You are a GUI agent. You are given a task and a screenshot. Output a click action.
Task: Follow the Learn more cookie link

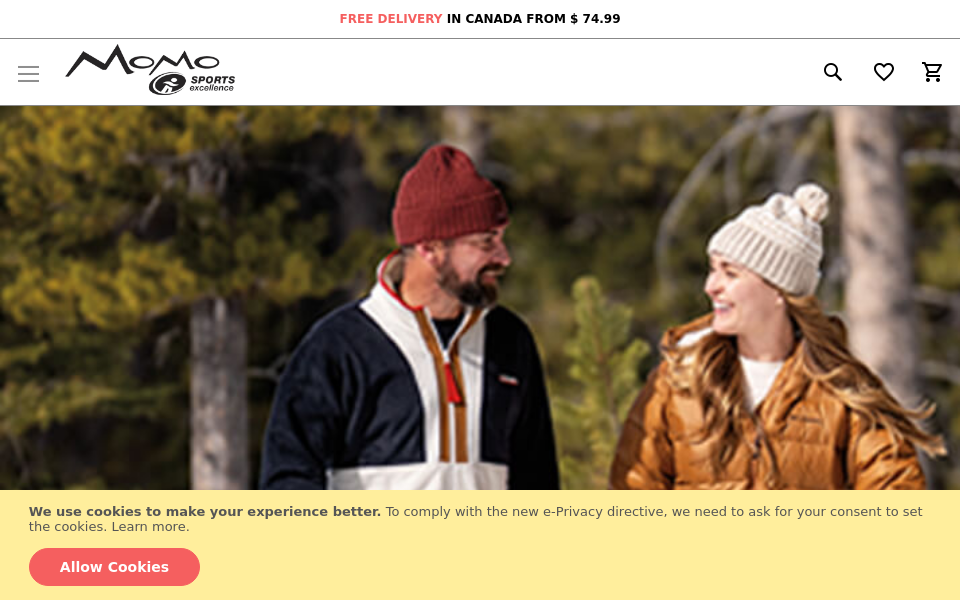(x=150, y=527)
